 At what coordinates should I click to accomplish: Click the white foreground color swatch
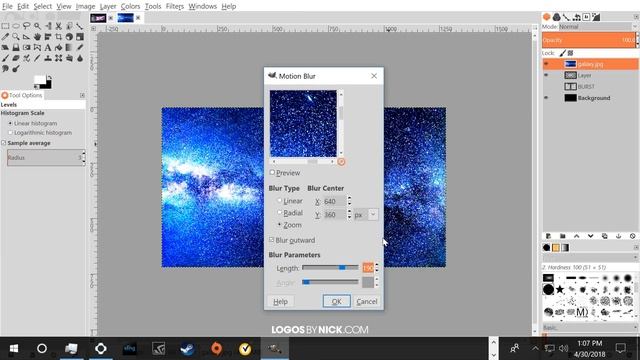point(40,80)
